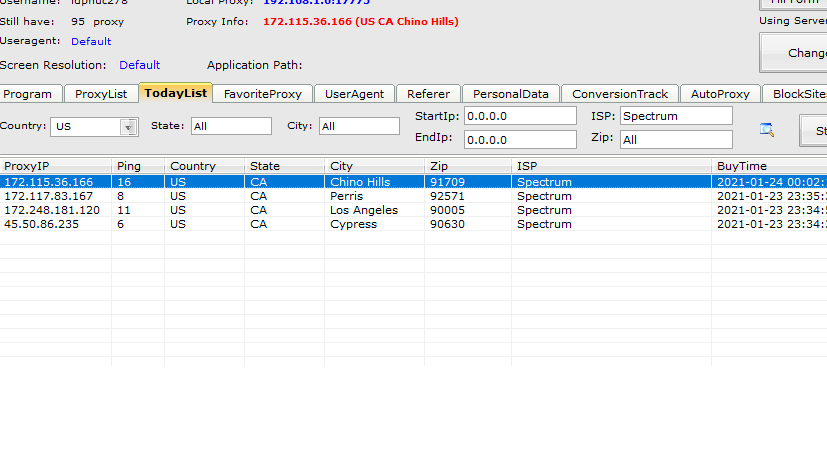Open the ProxyList tab
The image size is (827, 460).
click(x=101, y=94)
